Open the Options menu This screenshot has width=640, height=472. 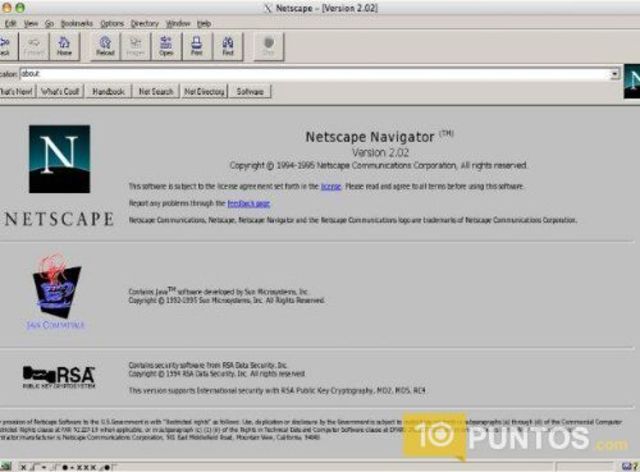point(112,24)
